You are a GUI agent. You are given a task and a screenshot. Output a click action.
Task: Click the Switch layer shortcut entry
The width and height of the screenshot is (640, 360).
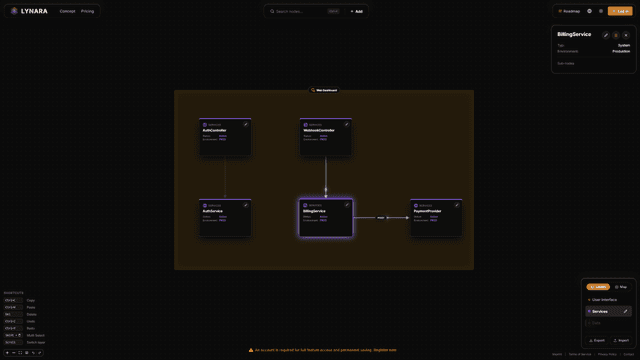click(24, 342)
